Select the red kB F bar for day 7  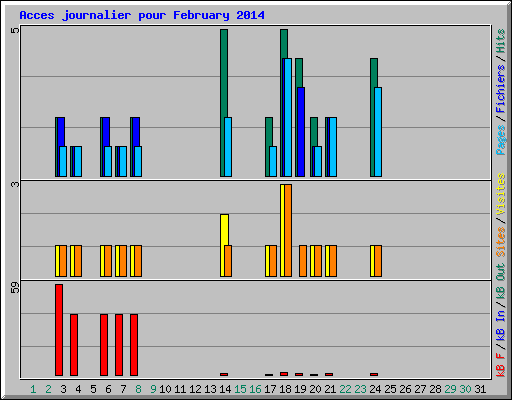[x=119, y=345]
